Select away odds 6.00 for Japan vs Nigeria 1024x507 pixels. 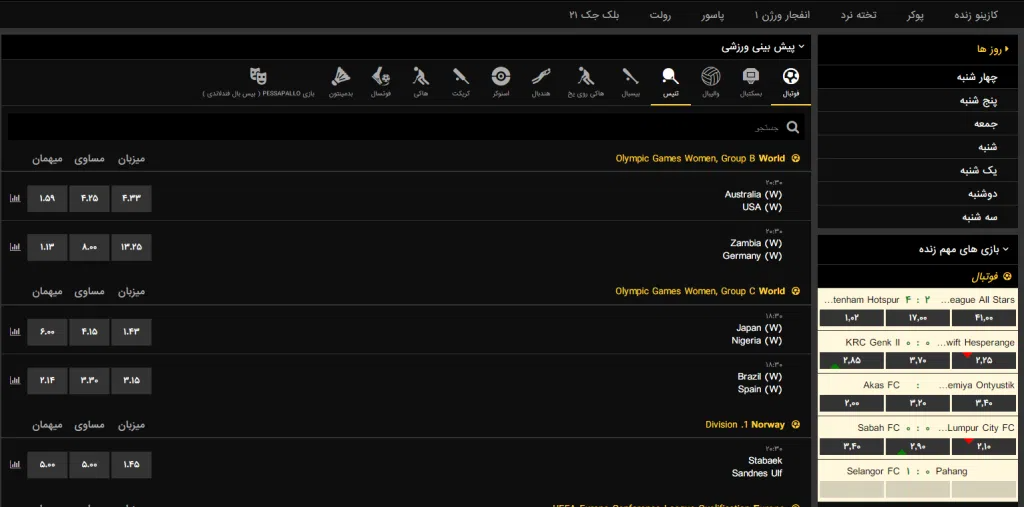47,331
